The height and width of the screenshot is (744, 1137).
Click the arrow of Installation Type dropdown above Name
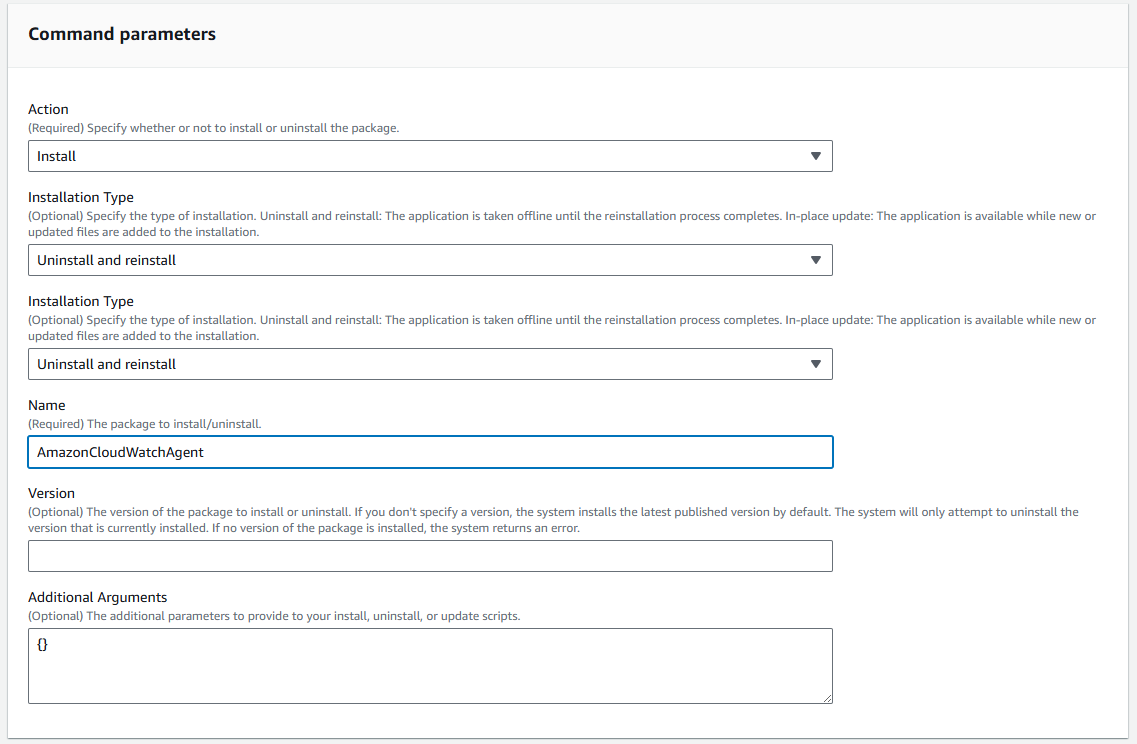tap(815, 364)
